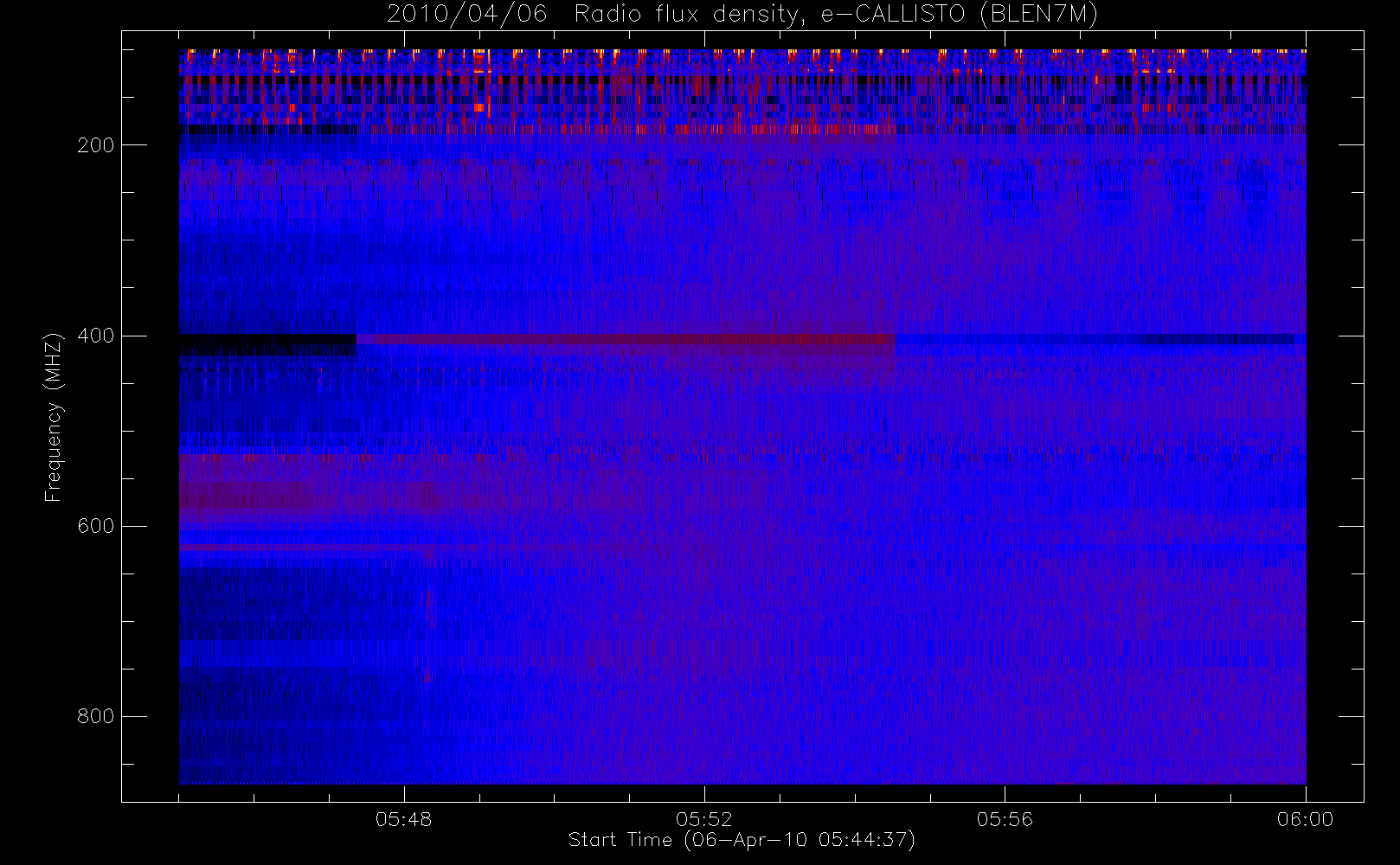Click the 'Frequency (MHZ)' axis label
Screen dimensions: 1400x865
point(54,417)
